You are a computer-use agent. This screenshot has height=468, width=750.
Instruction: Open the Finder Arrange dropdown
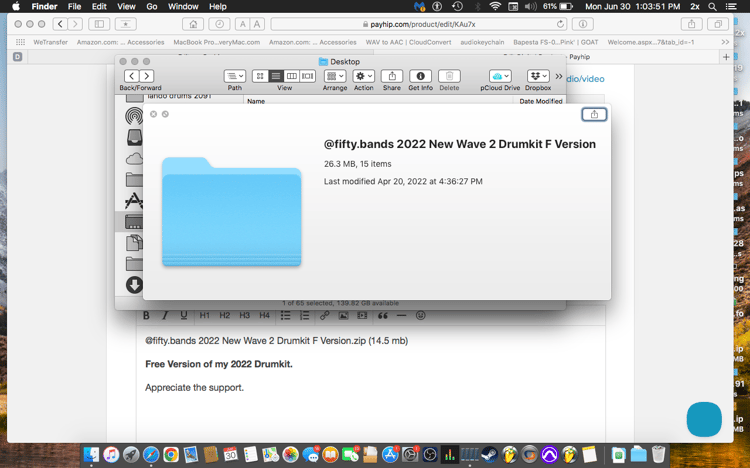(x=335, y=76)
